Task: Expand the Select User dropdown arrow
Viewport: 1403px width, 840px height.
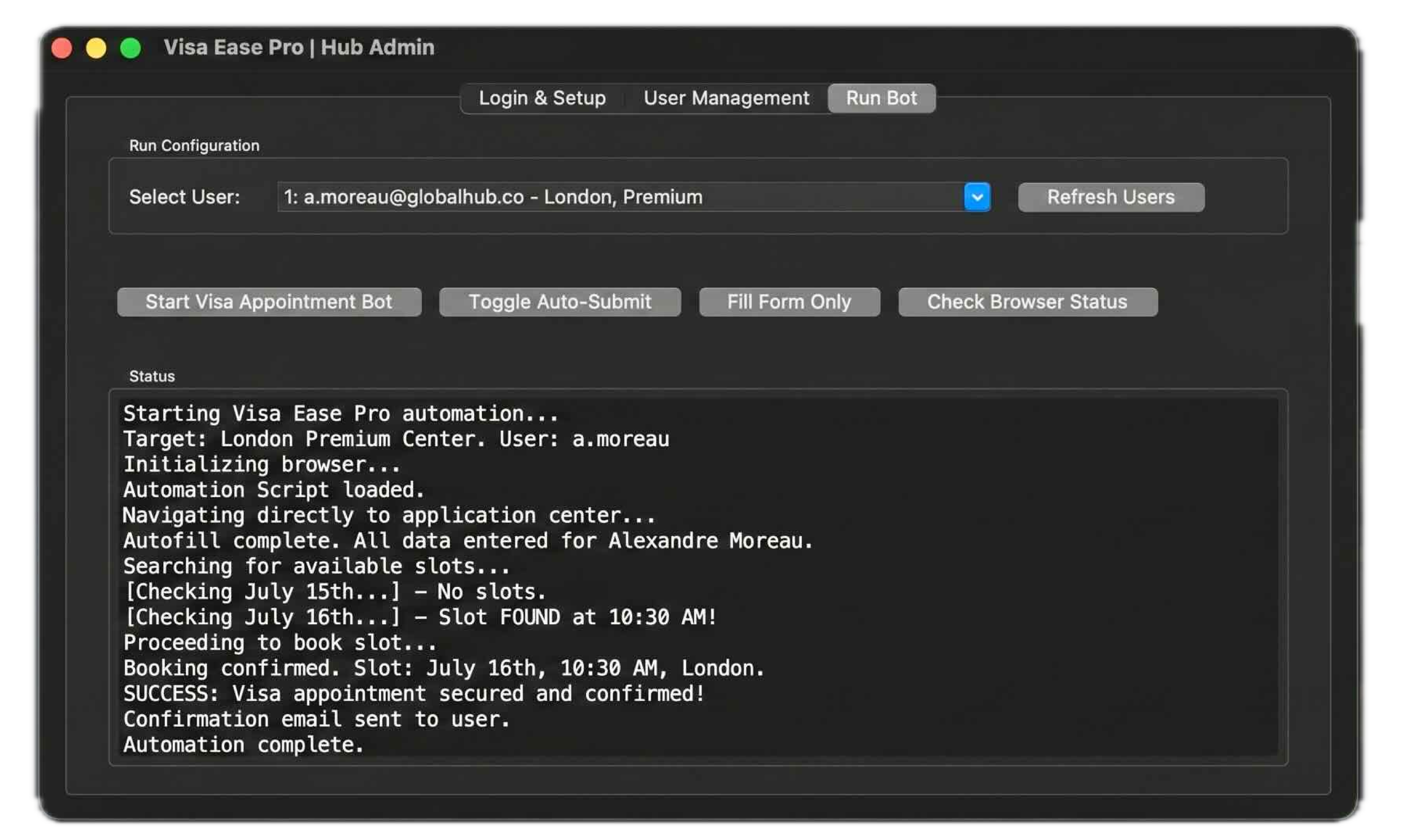Action: pyautogui.click(x=977, y=197)
